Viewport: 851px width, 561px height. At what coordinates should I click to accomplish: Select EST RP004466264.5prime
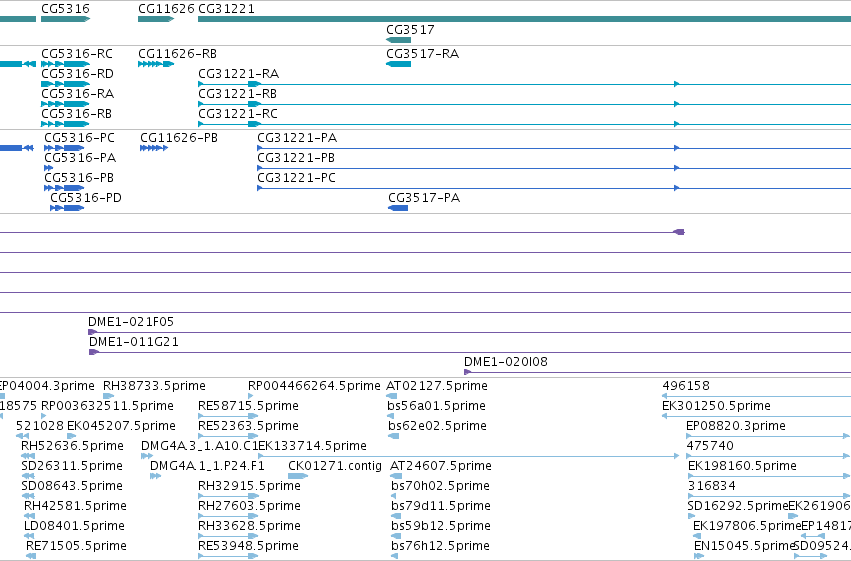click(314, 386)
